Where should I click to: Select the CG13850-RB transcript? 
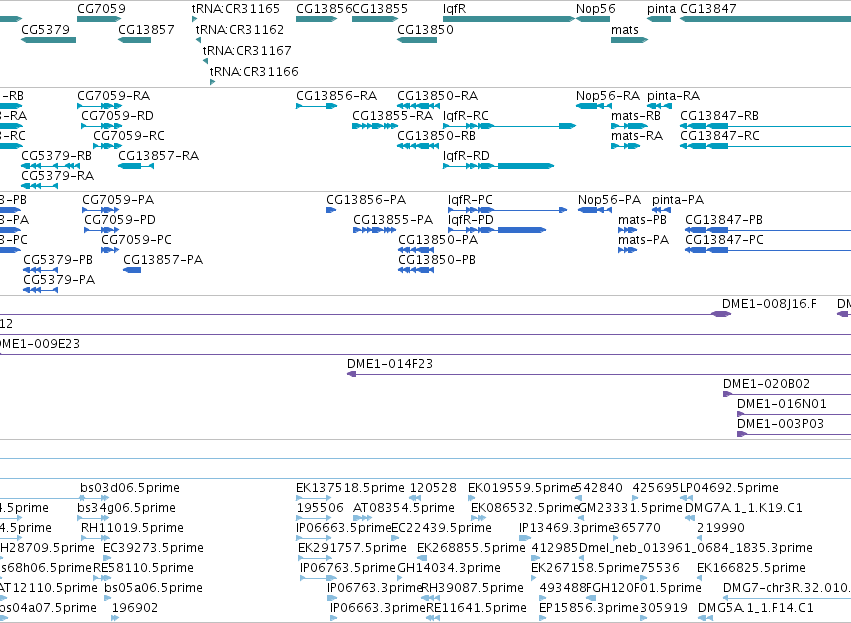point(418,146)
